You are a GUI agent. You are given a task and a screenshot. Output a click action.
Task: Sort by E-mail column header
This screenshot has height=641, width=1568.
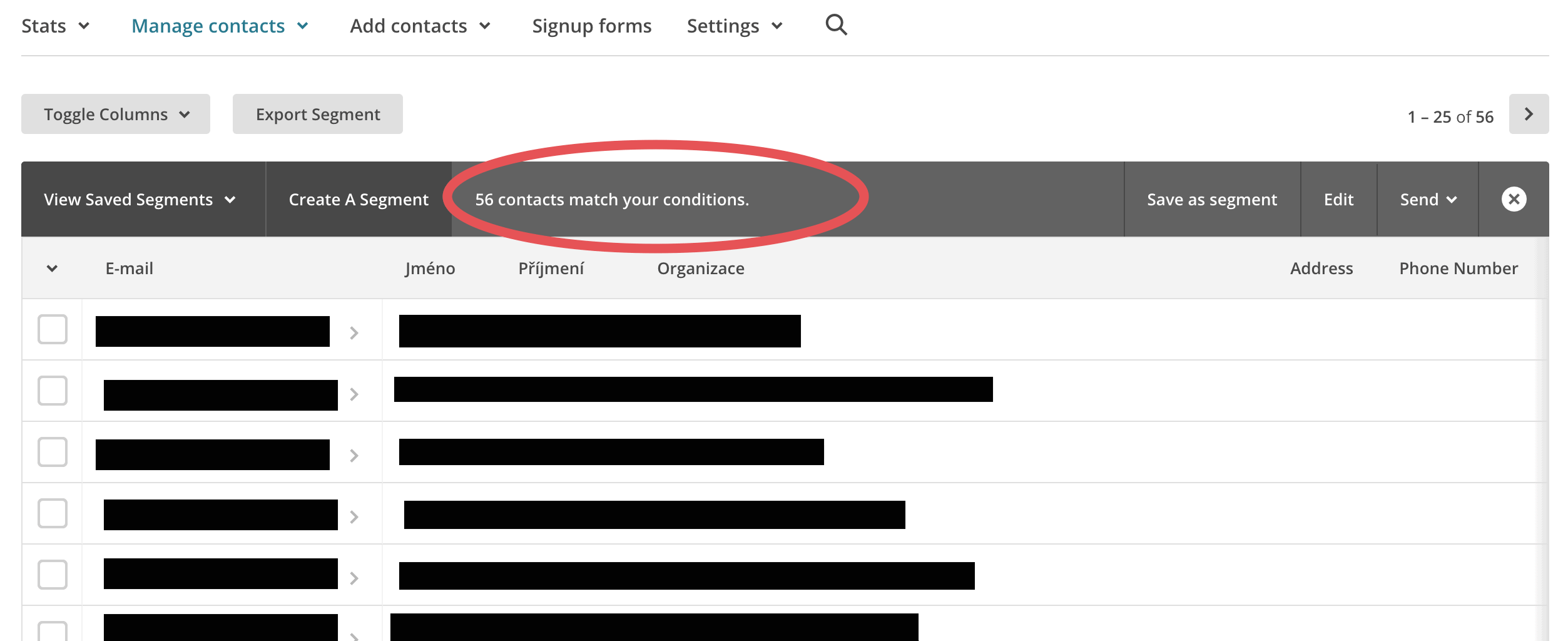coord(129,269)
